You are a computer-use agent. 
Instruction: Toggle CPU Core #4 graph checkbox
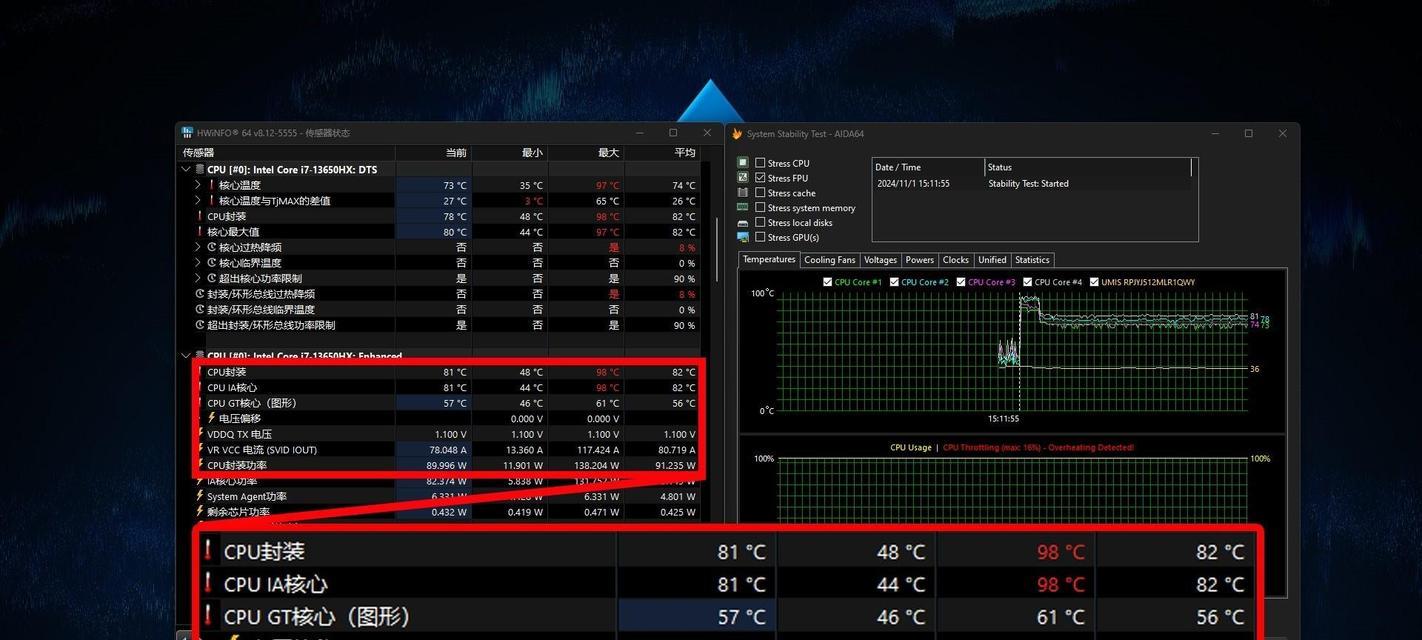1027,282
